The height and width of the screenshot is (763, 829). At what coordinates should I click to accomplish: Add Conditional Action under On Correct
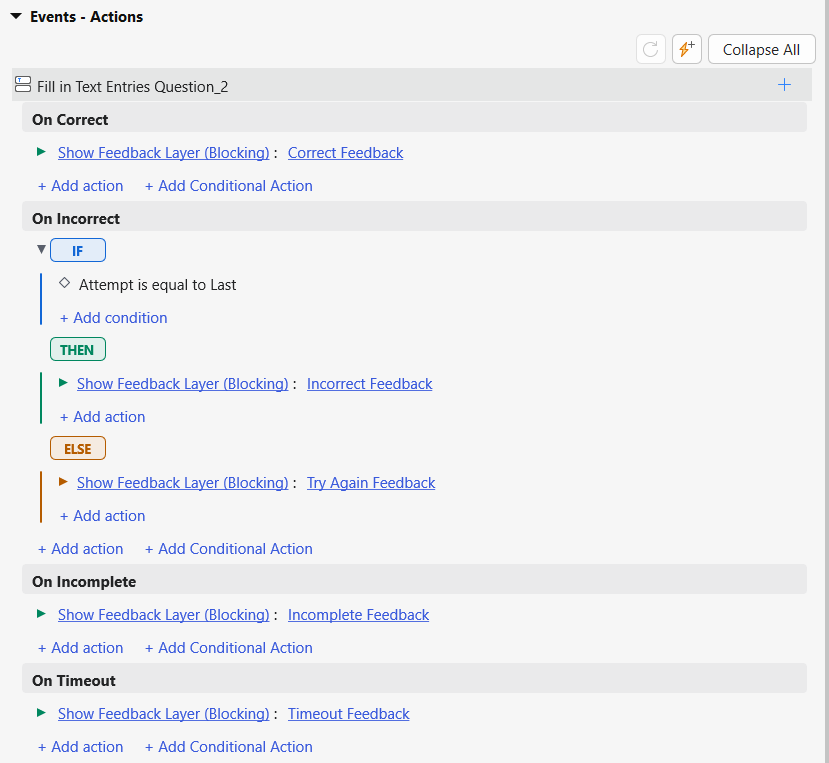tap(228, 186)
